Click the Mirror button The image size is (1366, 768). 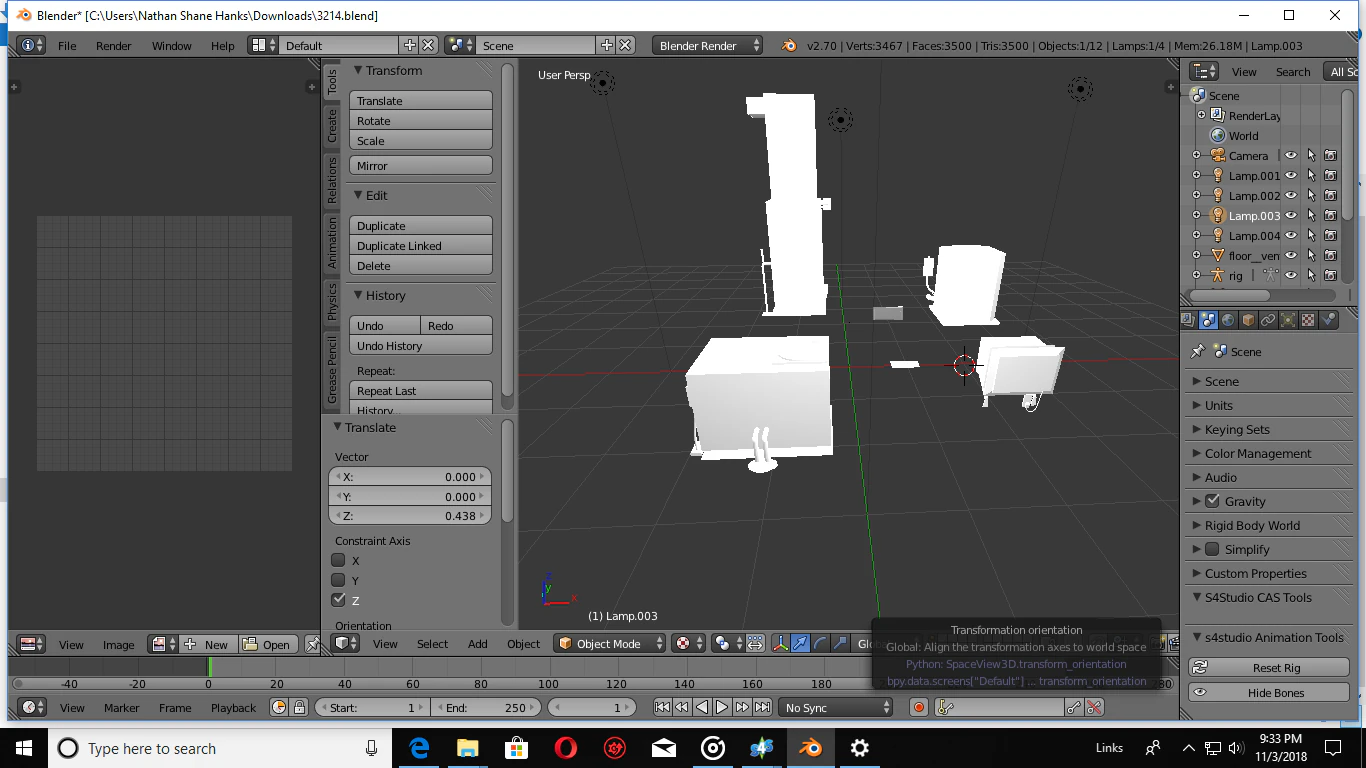(x=421, y=166)
